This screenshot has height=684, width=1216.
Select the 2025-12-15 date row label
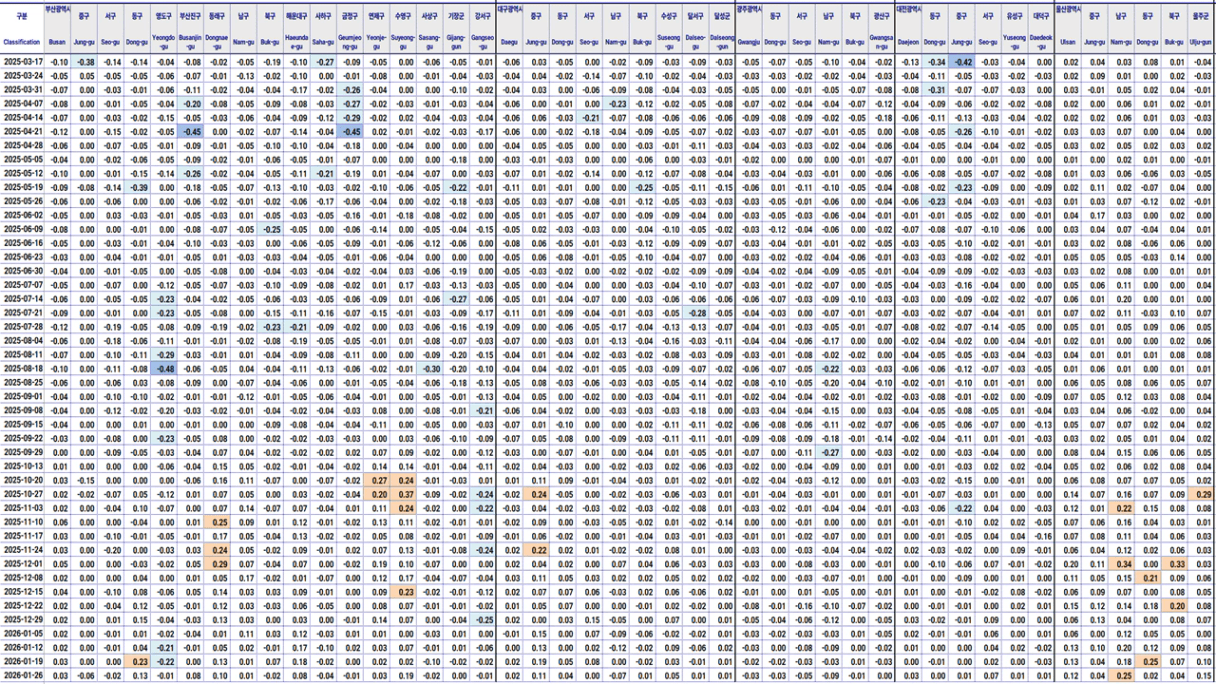pos(22,592)
